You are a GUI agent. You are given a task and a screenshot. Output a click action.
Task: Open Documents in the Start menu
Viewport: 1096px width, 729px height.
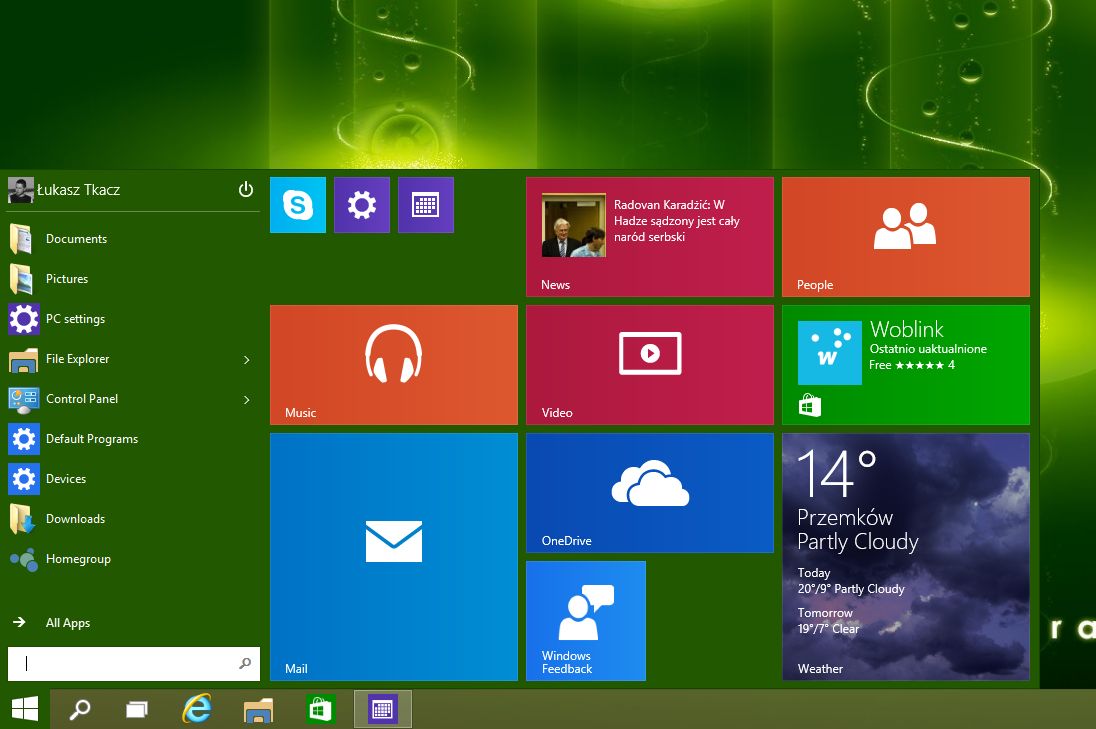point(133,239)
